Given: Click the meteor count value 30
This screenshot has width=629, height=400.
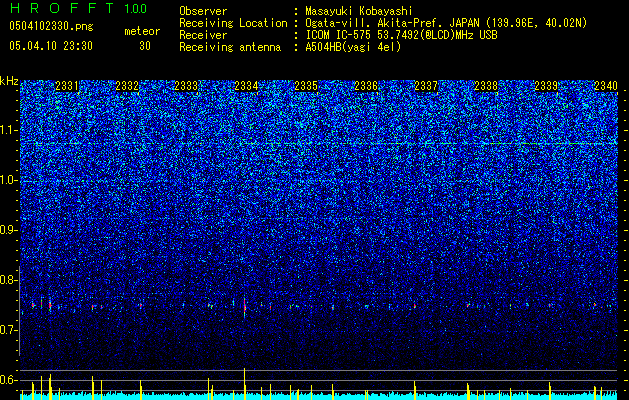Looking at the screenshot, I should [145, 46].
